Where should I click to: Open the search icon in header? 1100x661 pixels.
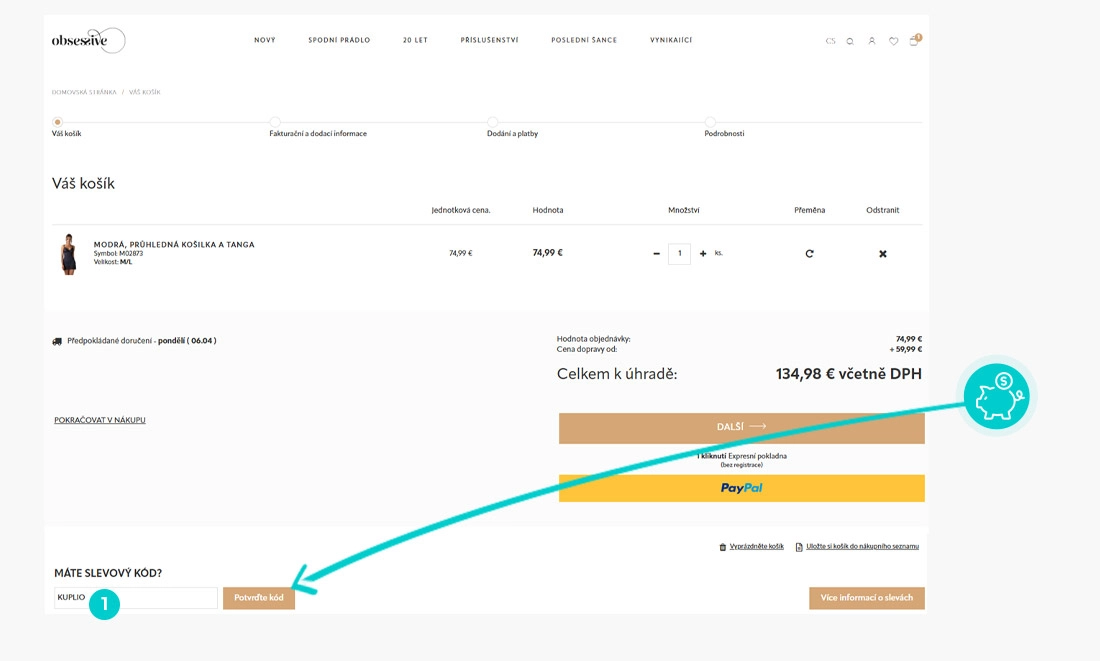tap(850, 41)
